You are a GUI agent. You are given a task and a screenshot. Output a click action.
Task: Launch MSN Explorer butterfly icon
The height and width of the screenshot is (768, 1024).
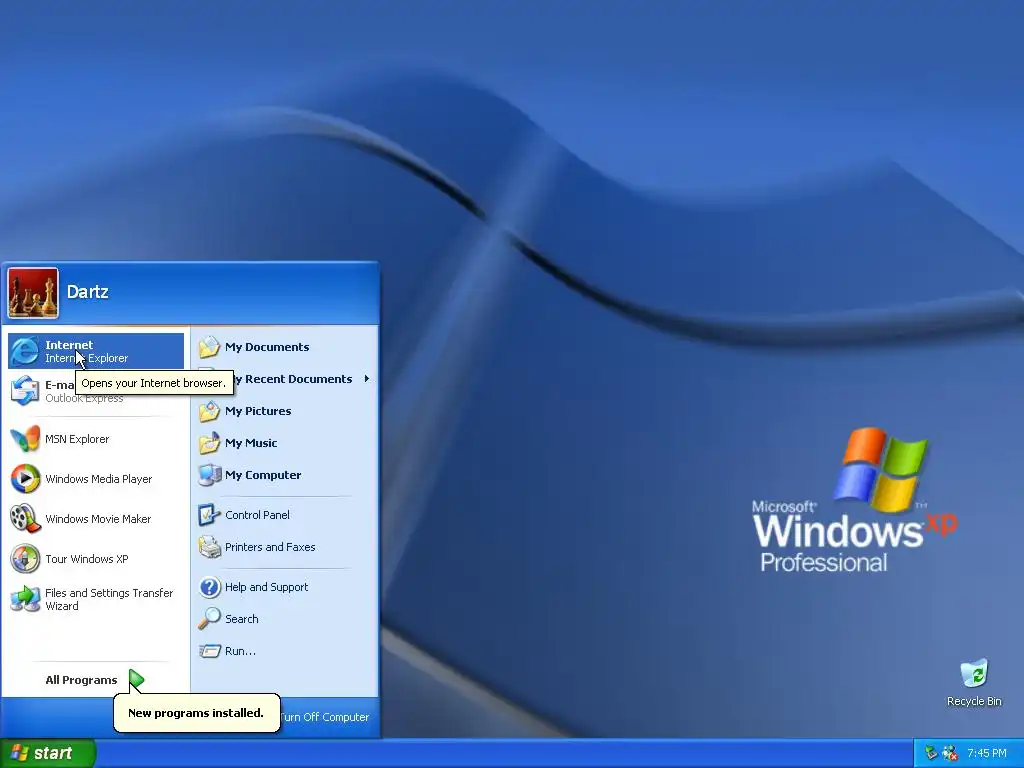(x=25, y=439)
